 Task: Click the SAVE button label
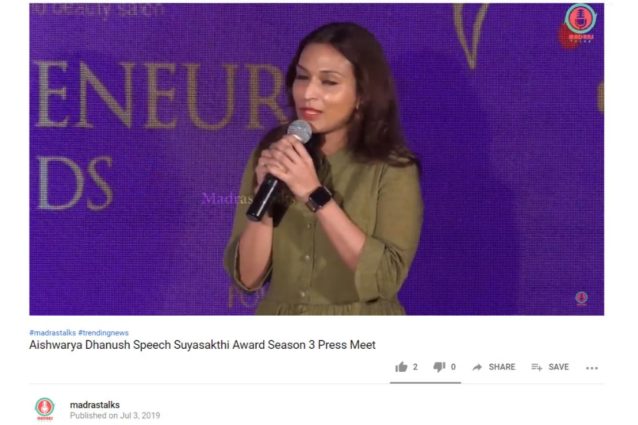(x=558, y=367)
